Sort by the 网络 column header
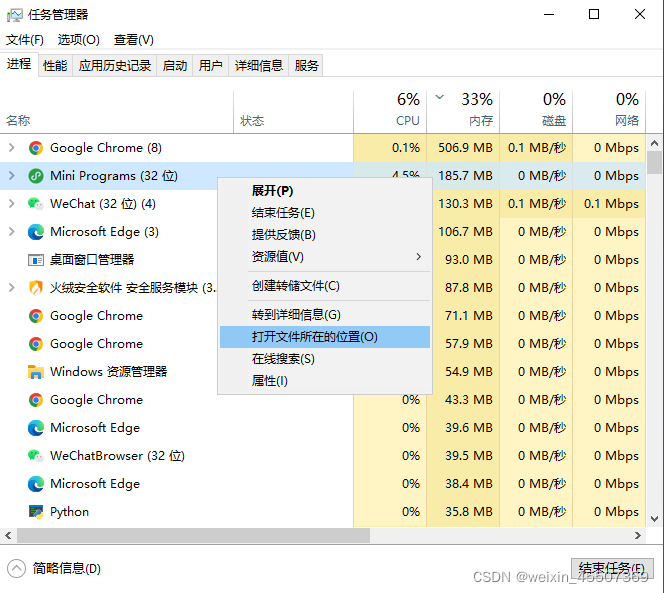The width and height of the screenshot is (664, 593). (609, 112)
